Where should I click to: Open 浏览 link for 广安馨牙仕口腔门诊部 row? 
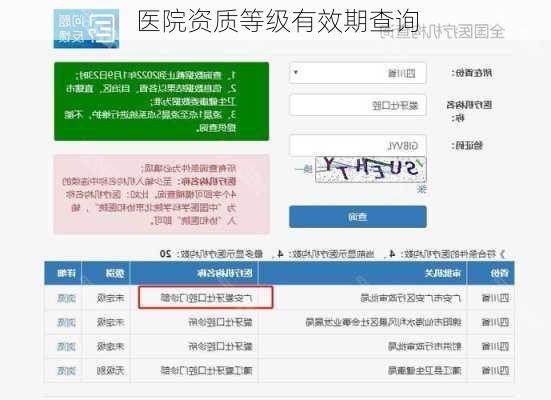(66, 298)
